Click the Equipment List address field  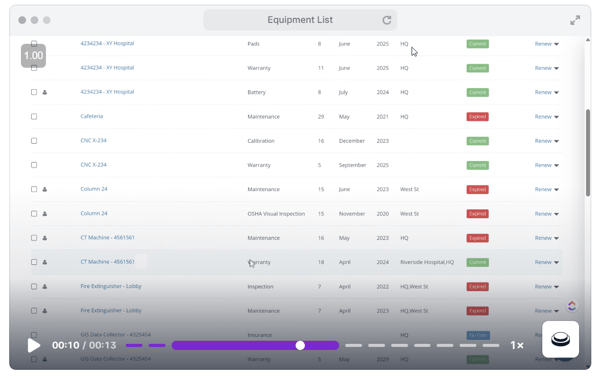tap(300, 20)
